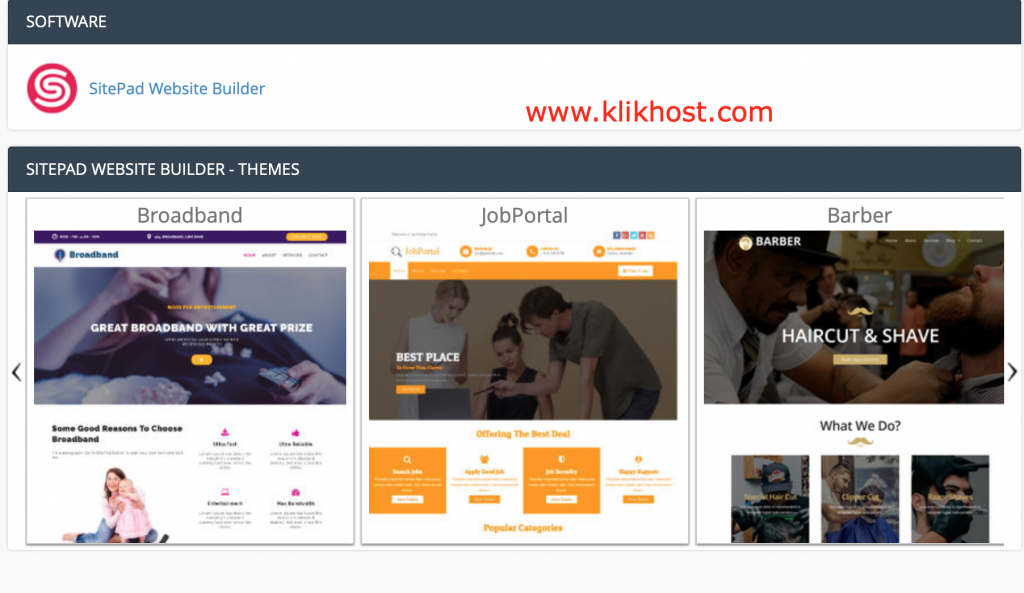
Task: Click the mail icon beside JobPortal logo
Action: click(466, 251)
